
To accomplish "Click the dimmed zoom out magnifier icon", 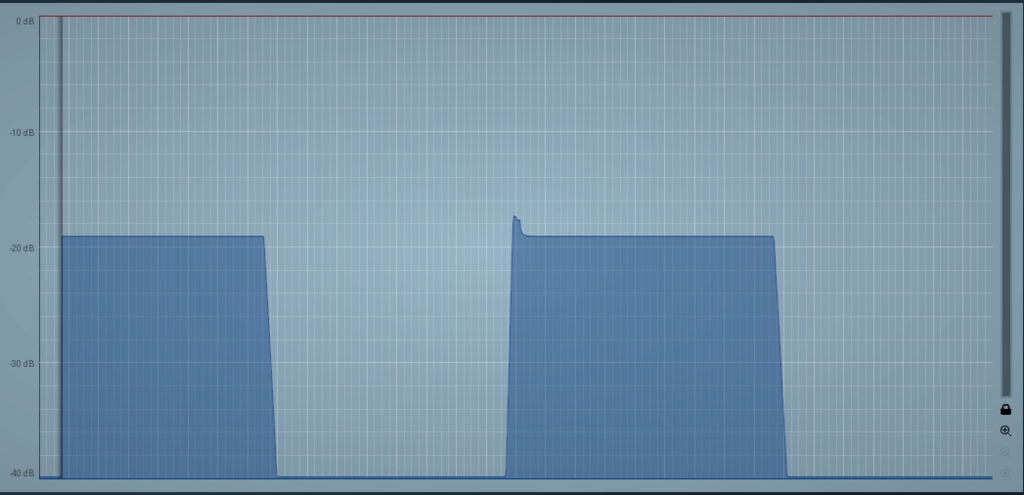I will point(1006,453).
